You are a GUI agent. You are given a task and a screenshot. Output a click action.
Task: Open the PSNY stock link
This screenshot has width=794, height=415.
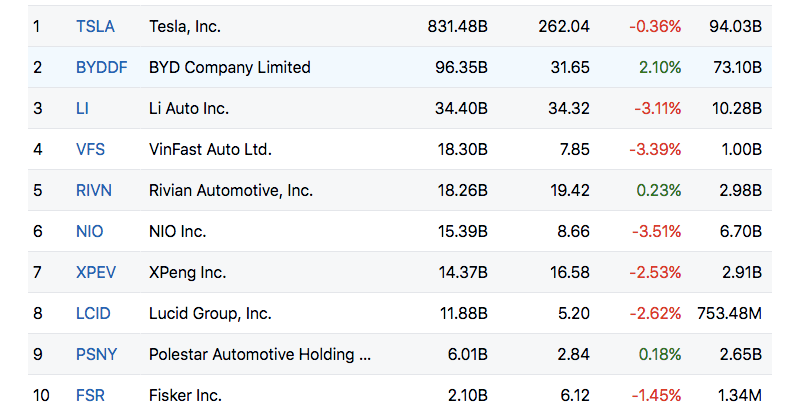(95, 354)
